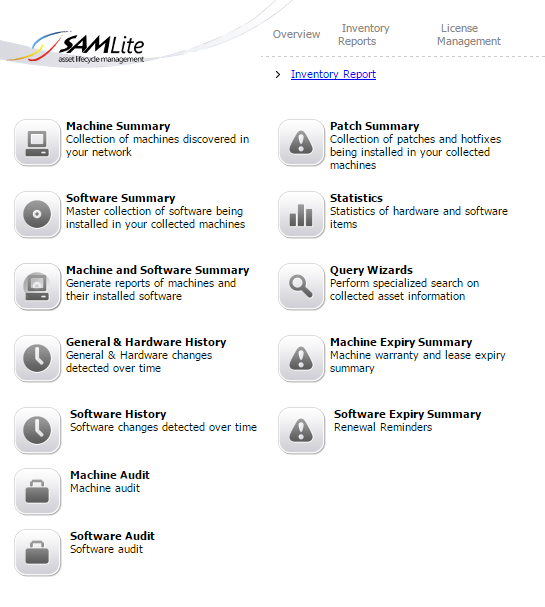Open the Inventory Reports tab

click(x=364, y=35)
